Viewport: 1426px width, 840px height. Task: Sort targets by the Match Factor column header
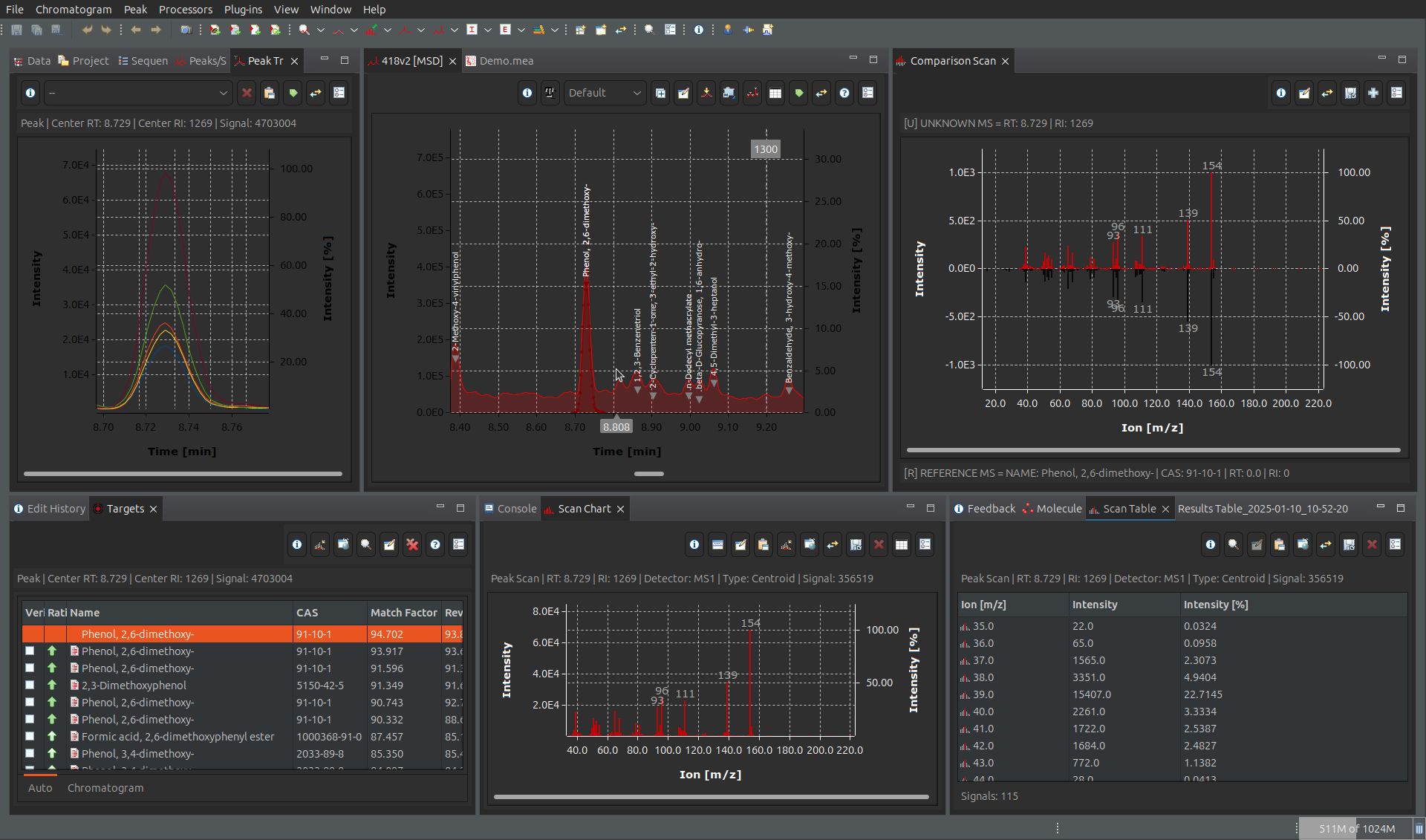[x=403, y=613]
